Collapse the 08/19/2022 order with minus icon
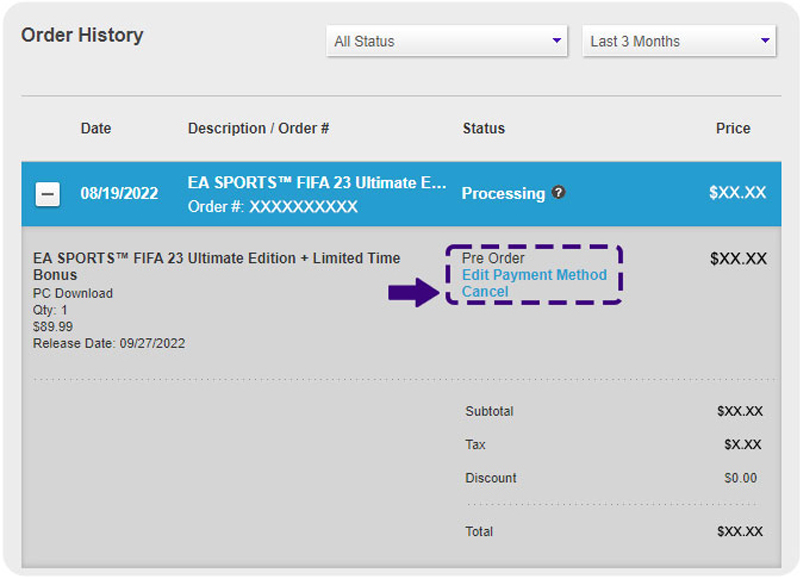The image size is (800, 577). pos(47,194)
